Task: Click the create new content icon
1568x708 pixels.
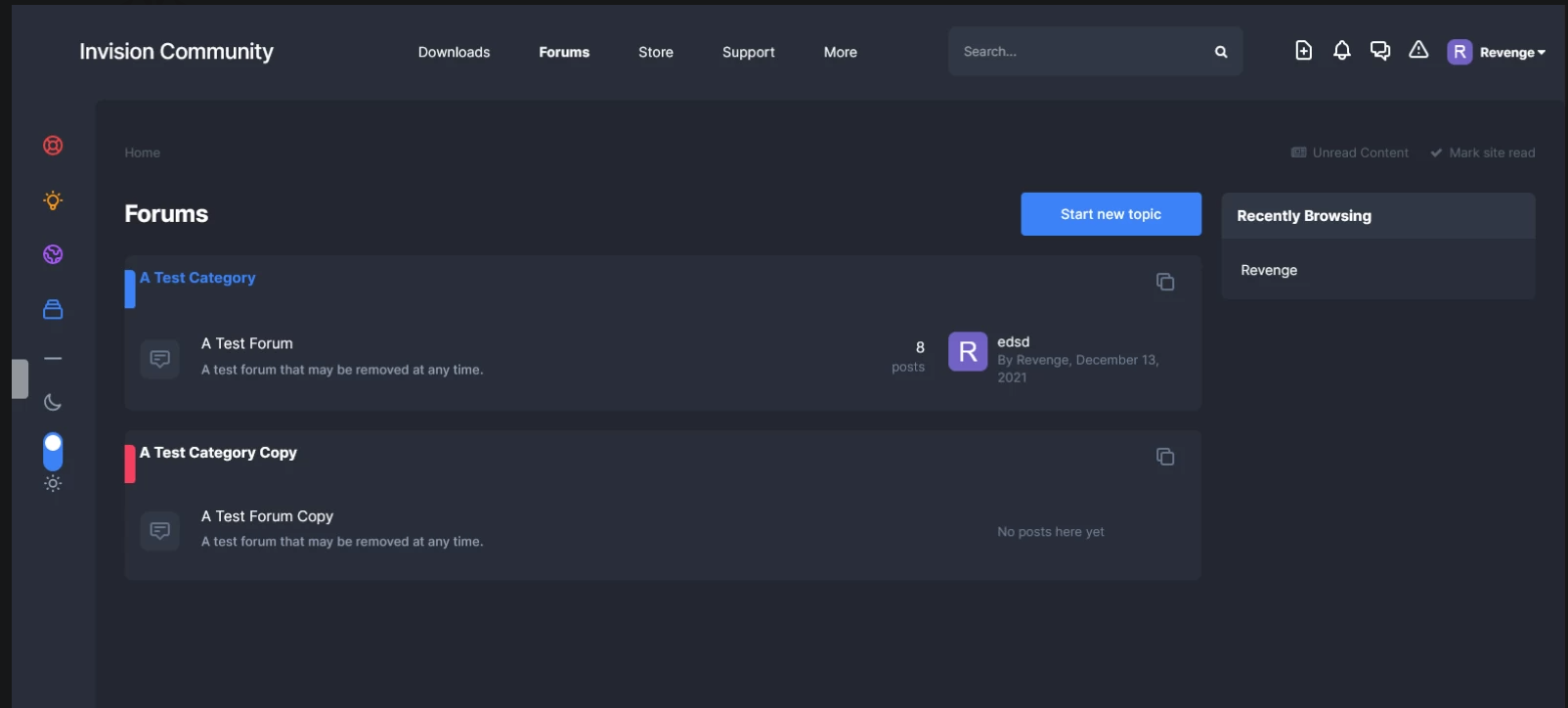Action: (x=1303, y=51)
